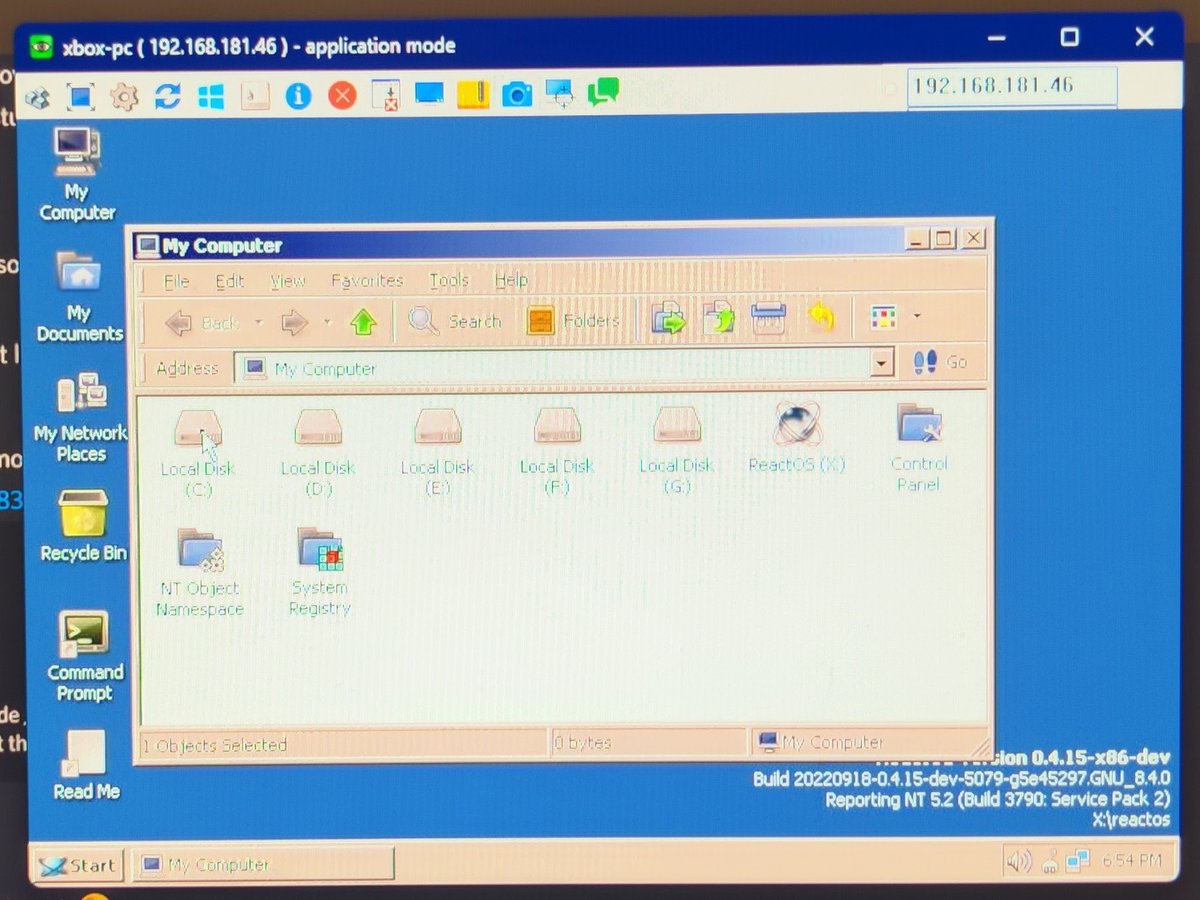Click the Go button
This screenshot has width=1200, height=900.
941,362
